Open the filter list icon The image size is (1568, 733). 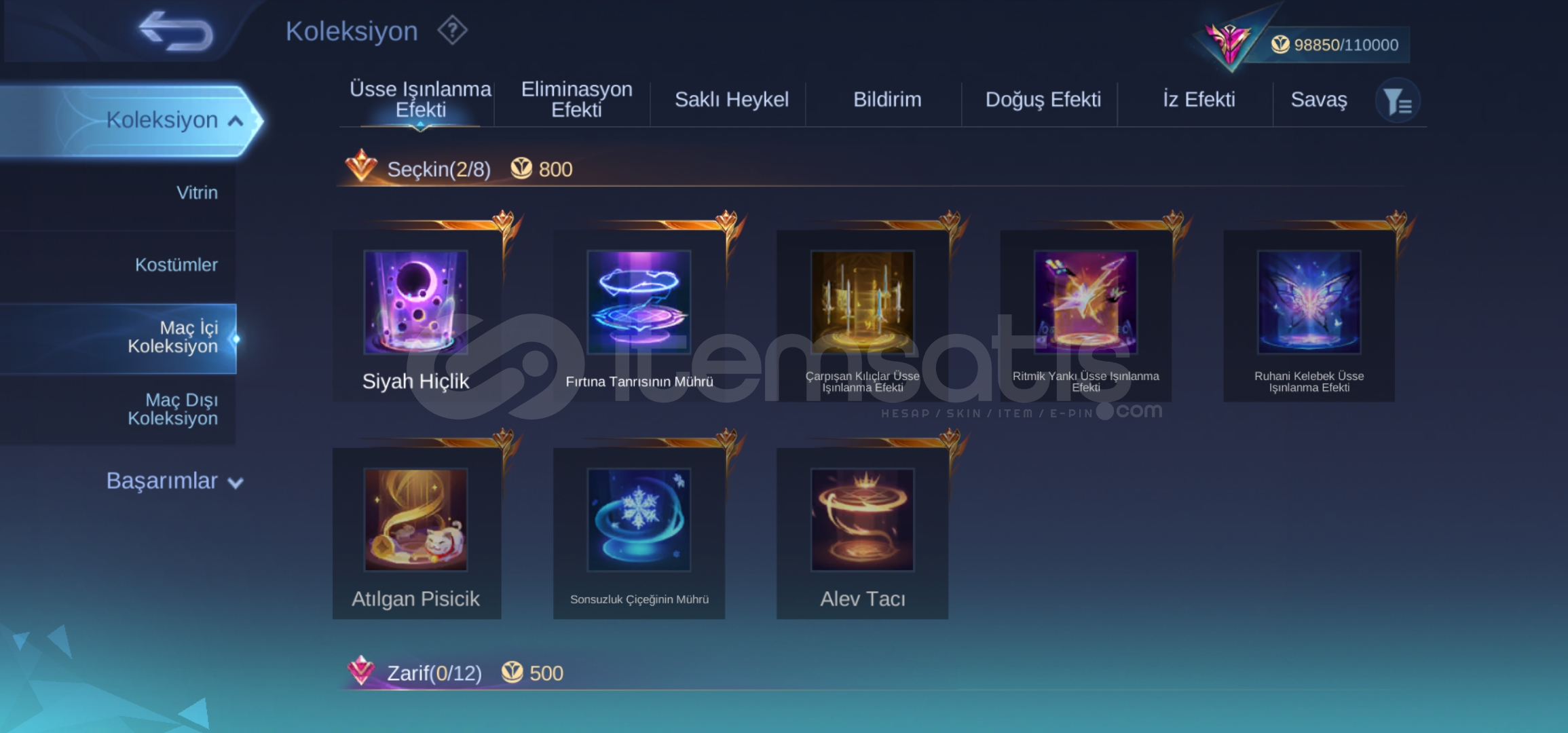coord(1398,102)
